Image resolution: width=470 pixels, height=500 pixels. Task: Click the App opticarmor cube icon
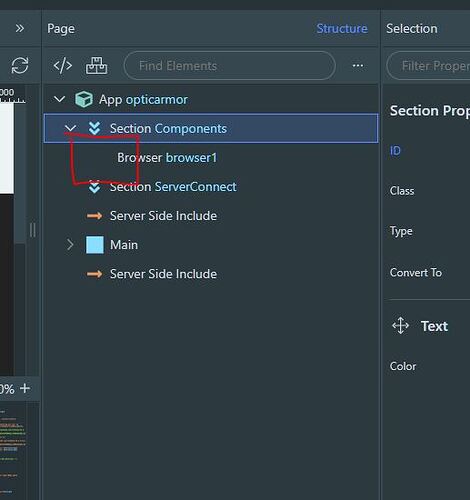point(84,99)
